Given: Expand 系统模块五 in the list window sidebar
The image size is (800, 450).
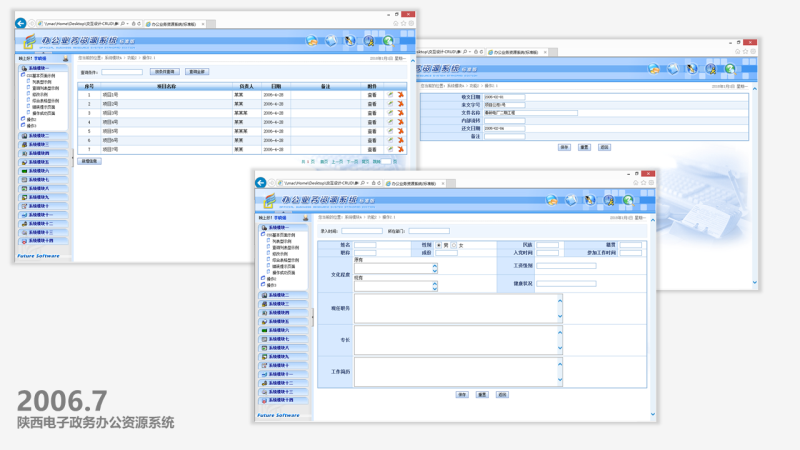Looking at the screenshot, I should 43,162.
